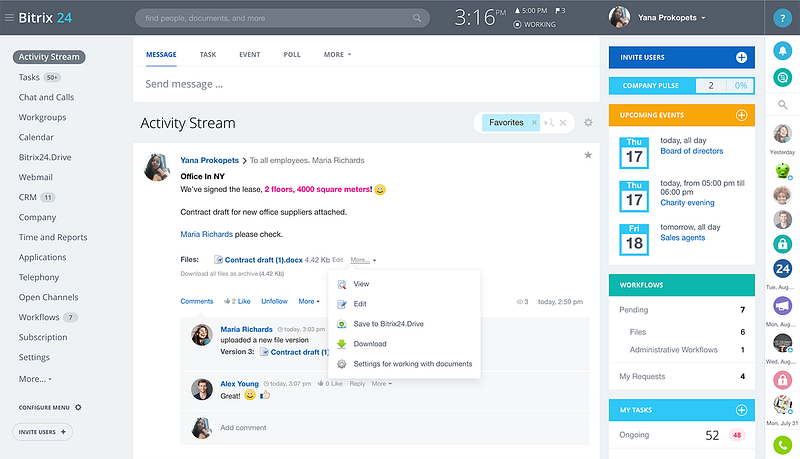Image resolution: width=800 pixels, height=459 pixels.
Task: Click the Working status indicator
Action: pos(534,24)
